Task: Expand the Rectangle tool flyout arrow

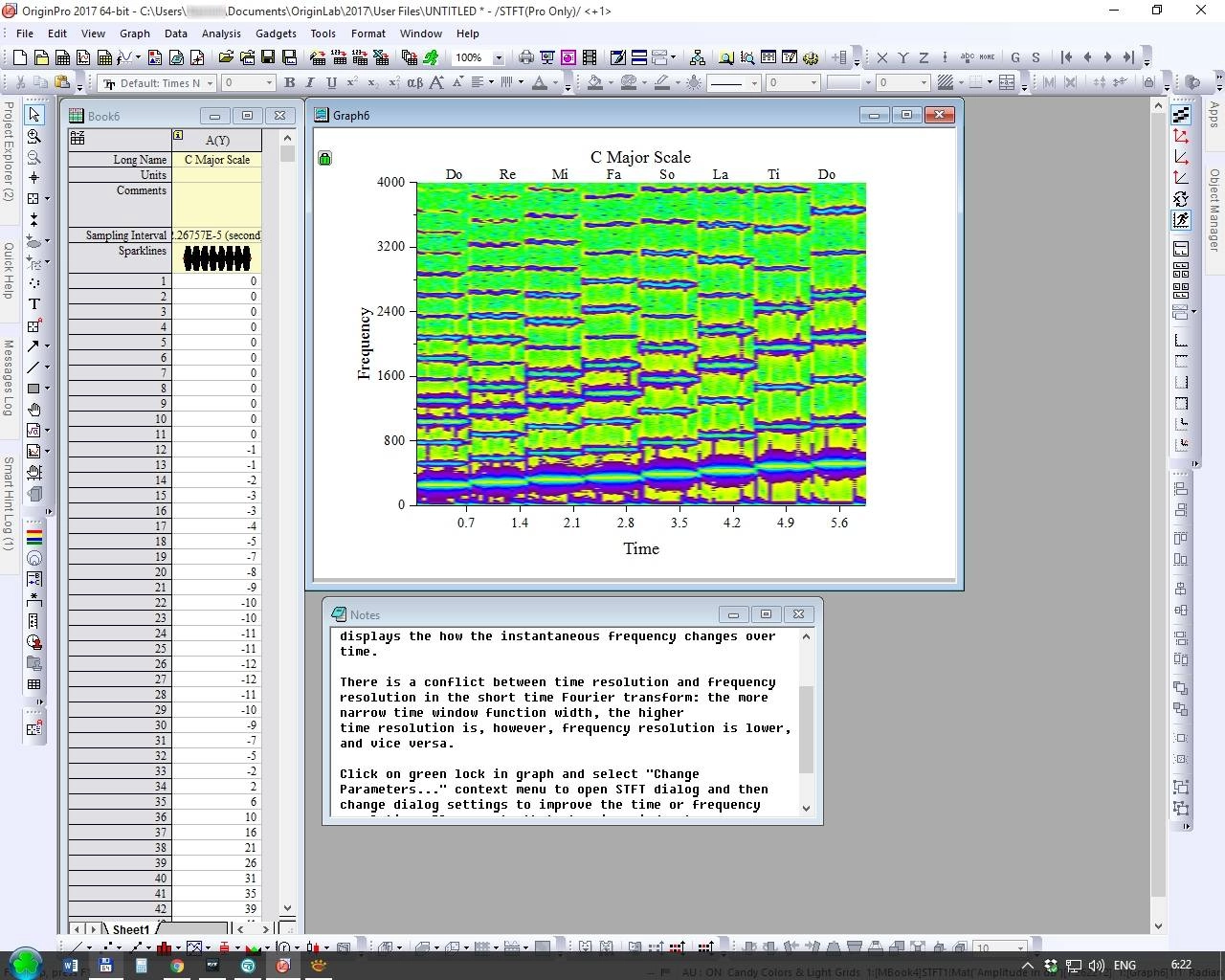Action: (x=47, y=389)
